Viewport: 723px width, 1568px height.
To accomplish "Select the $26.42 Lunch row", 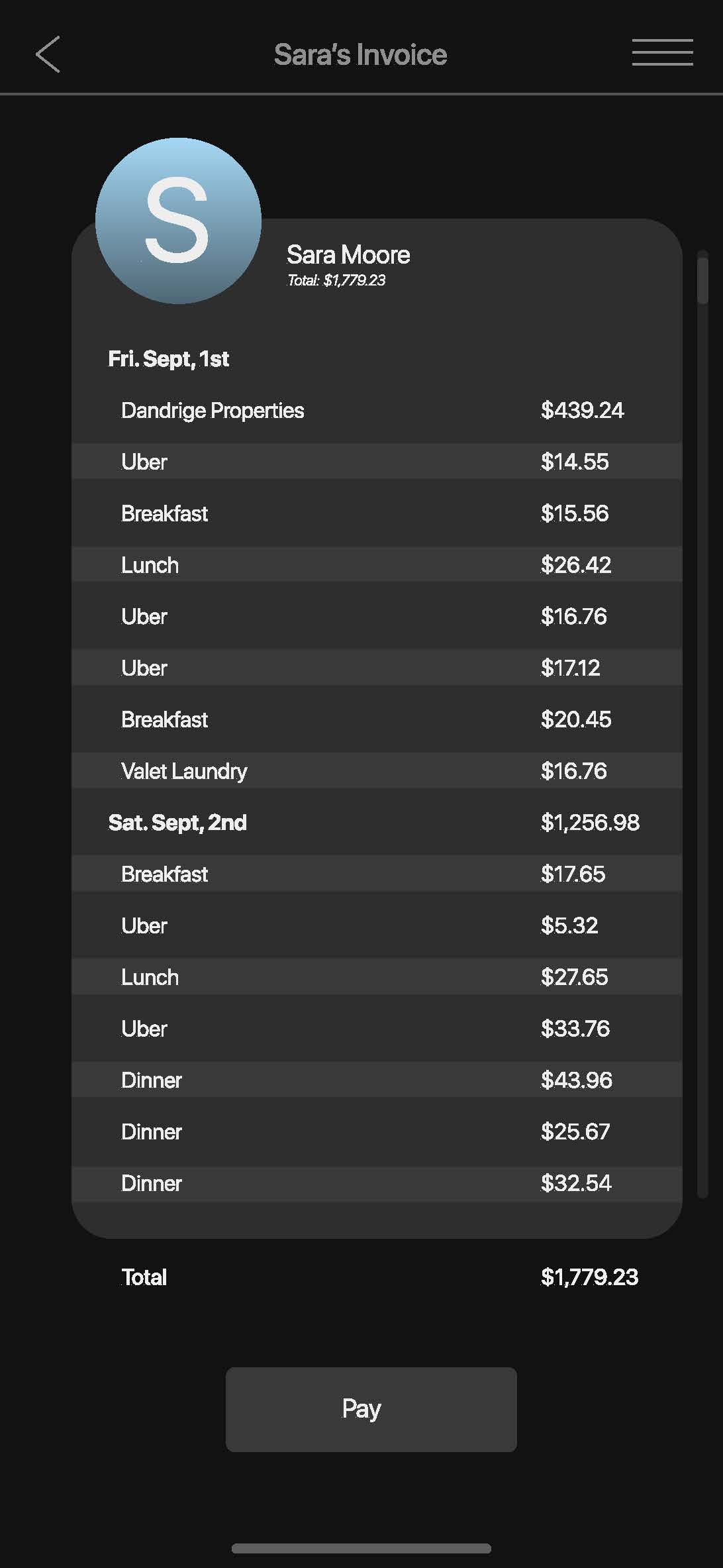I will [377, 564].
